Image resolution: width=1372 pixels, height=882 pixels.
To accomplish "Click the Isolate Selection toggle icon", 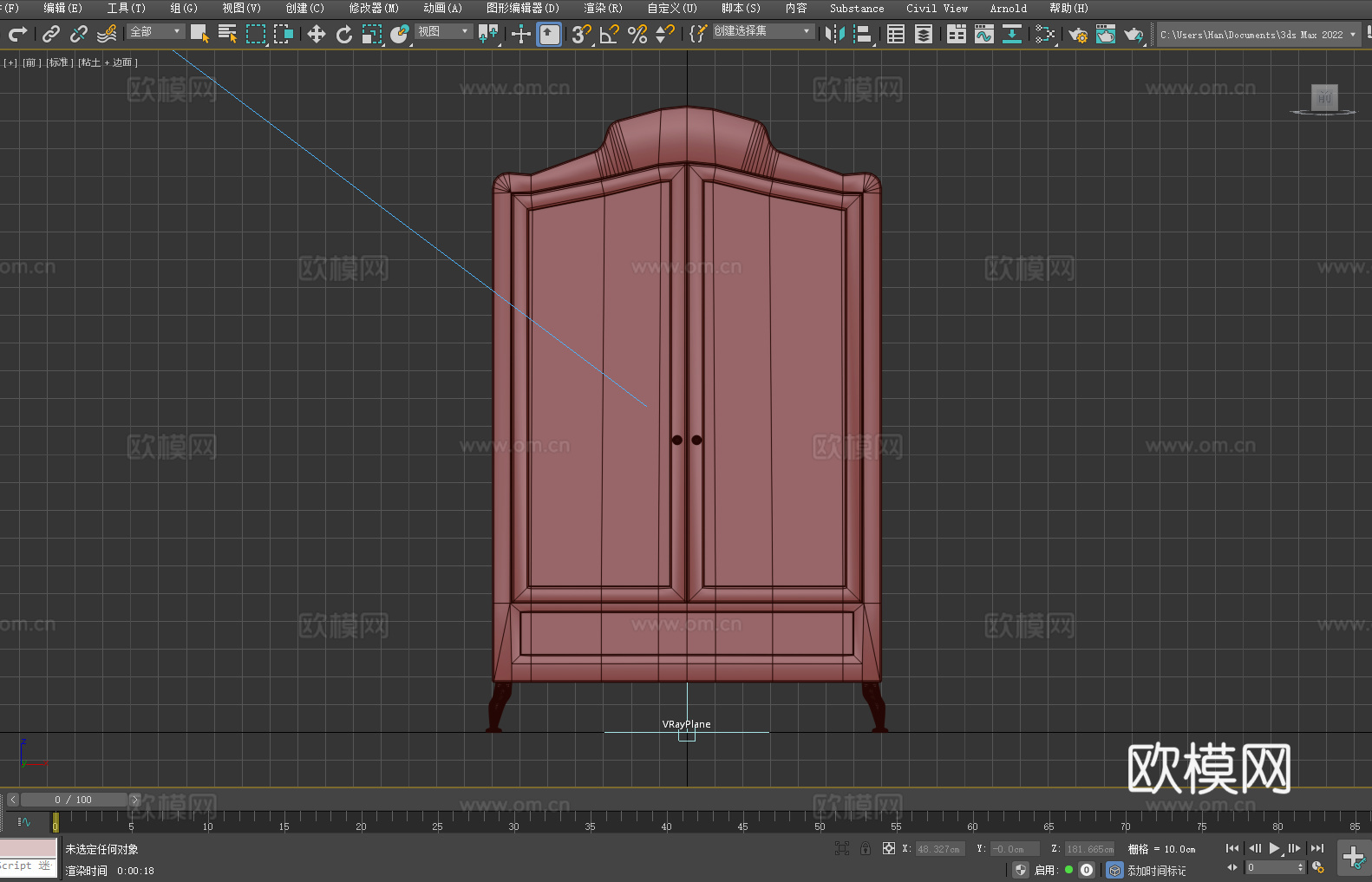I will click(841, 848).
